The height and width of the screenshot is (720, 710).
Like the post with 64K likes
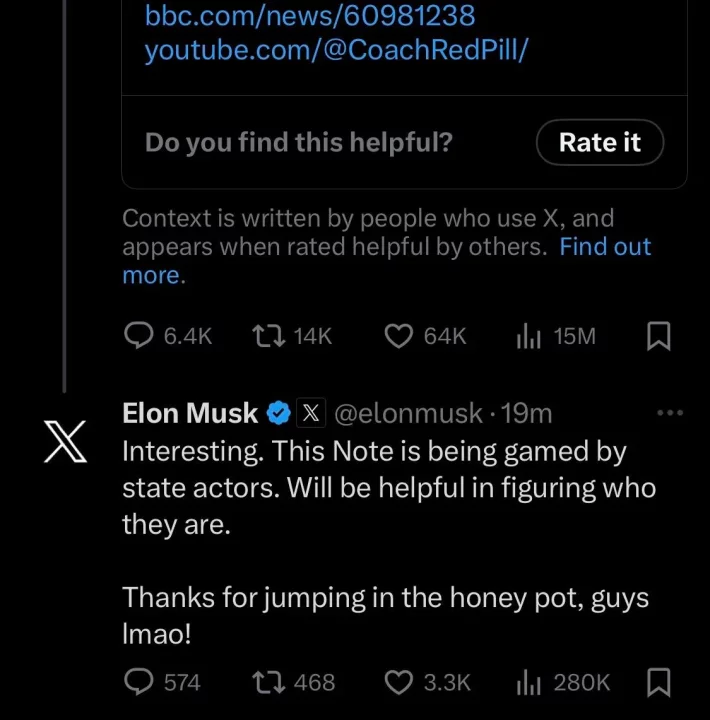(399, 336)
